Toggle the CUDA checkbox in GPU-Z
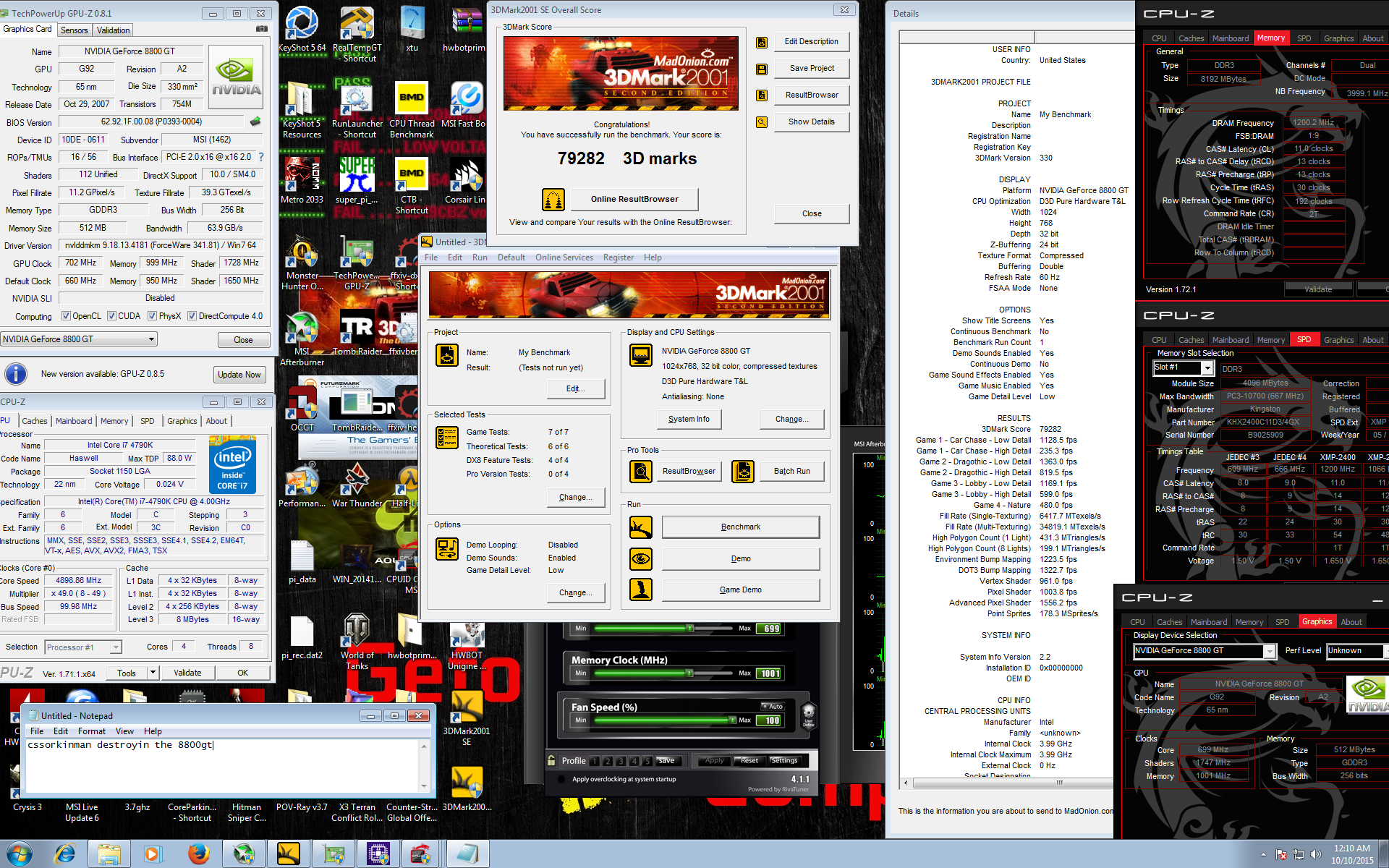1389x868 pixels. tap(111, 316)
